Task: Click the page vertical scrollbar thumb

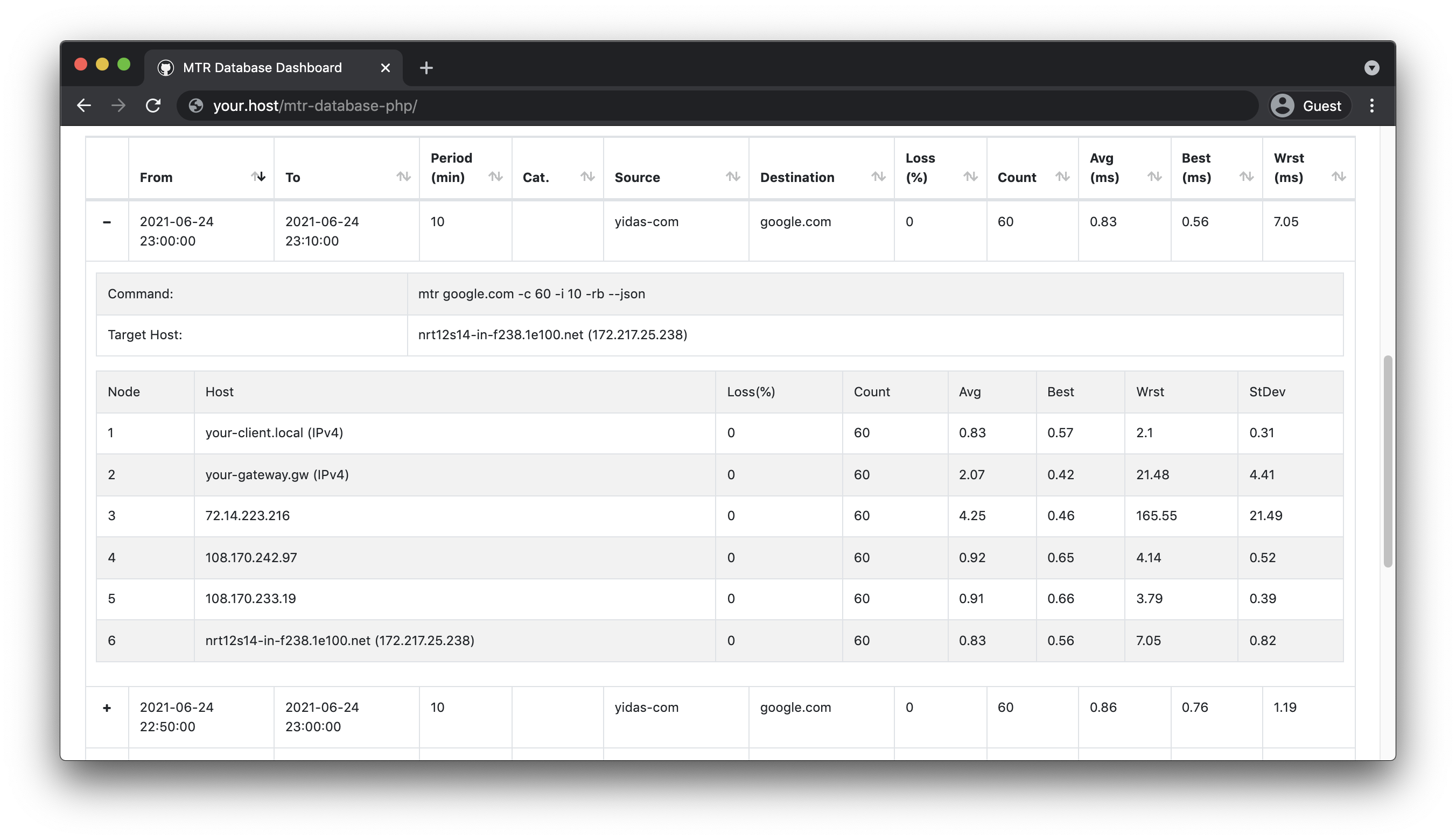Action: [x=1388, y=461]
